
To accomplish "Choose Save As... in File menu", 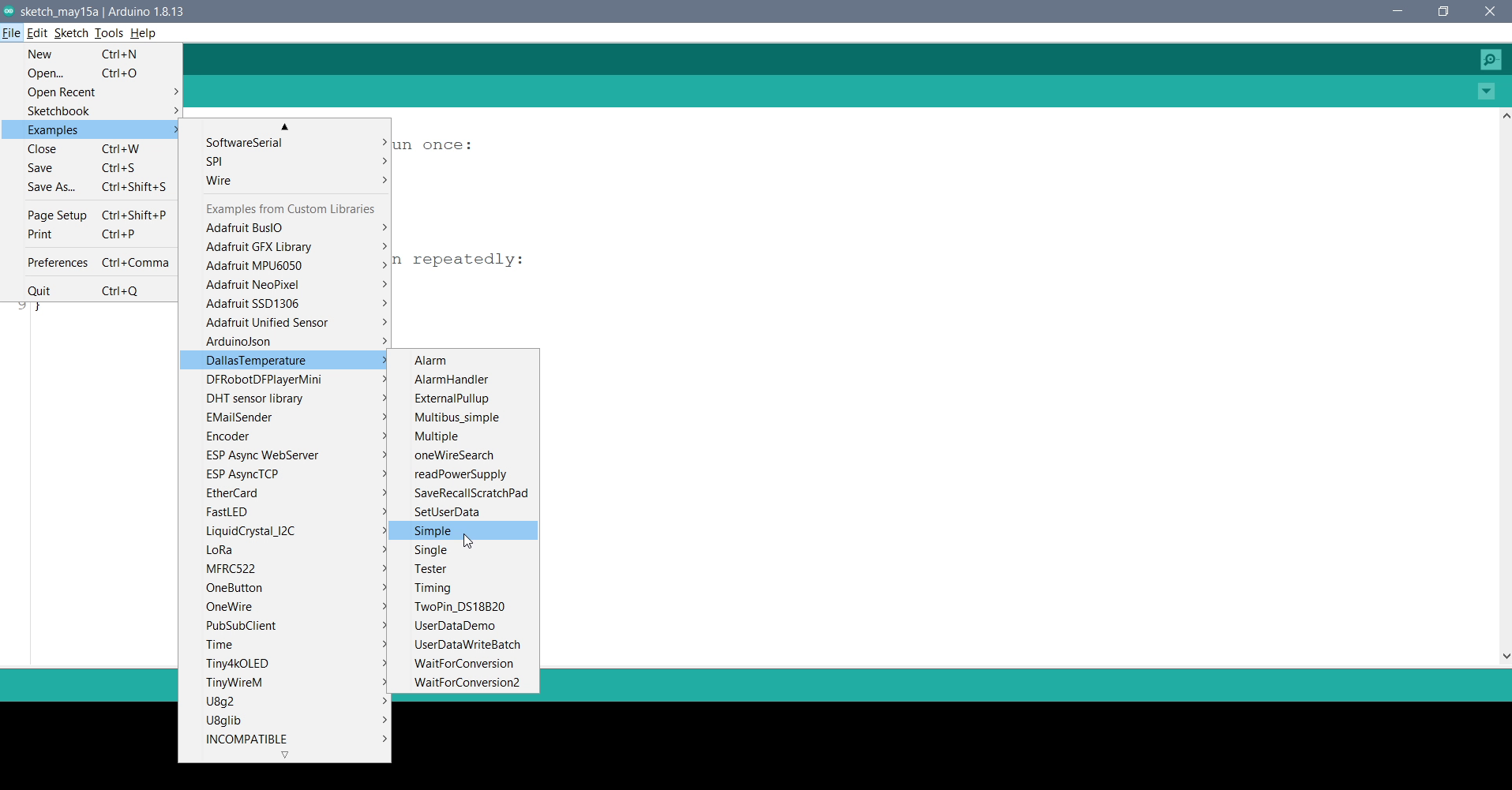I will pyautogui.click(x=91, y=187).
